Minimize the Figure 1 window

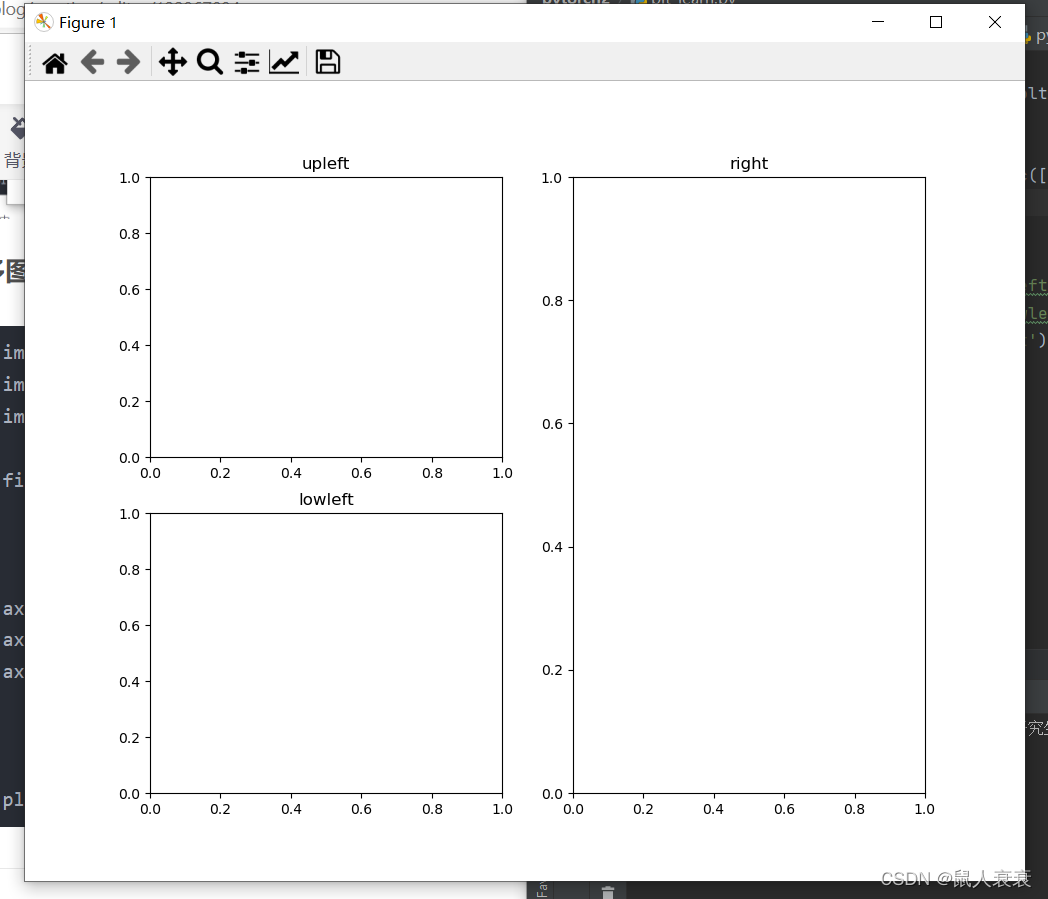click(877, 21)
